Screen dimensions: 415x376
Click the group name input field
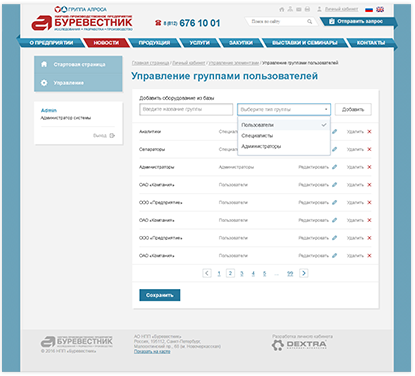tap(186, 109)
